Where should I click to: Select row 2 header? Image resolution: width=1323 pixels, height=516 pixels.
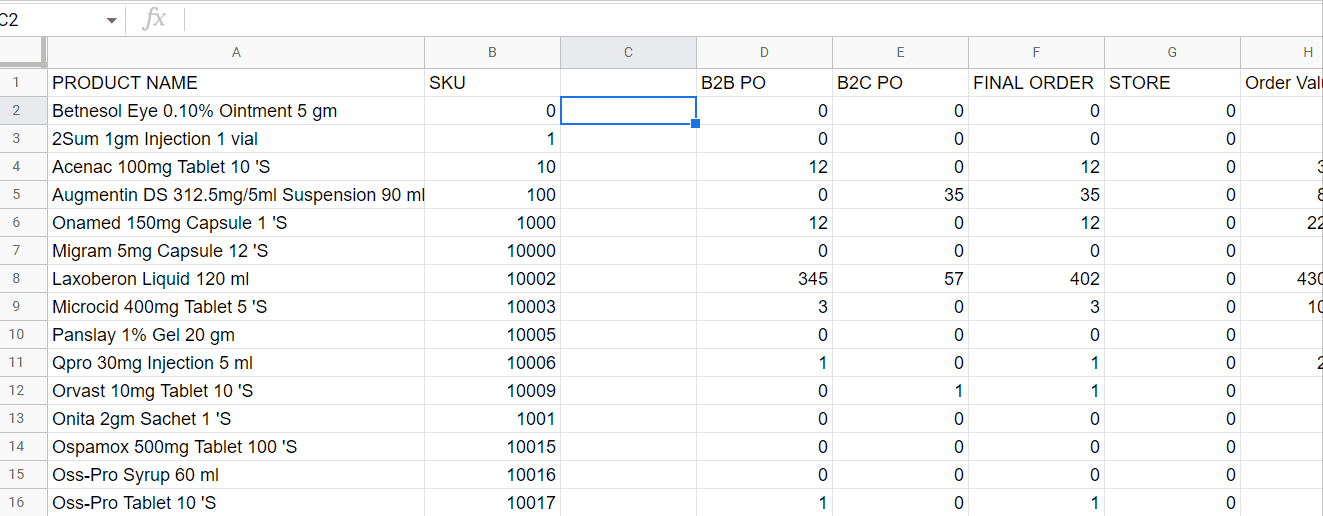pyautogui.click(x=23, y=111)
